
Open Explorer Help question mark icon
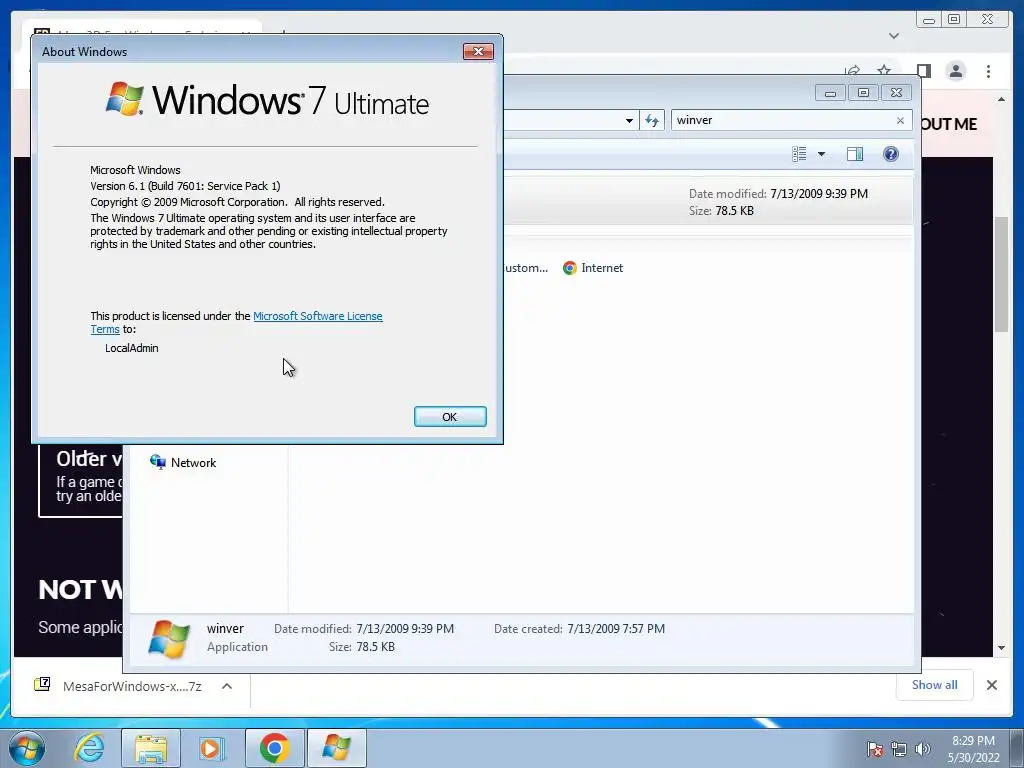[891, 154]
